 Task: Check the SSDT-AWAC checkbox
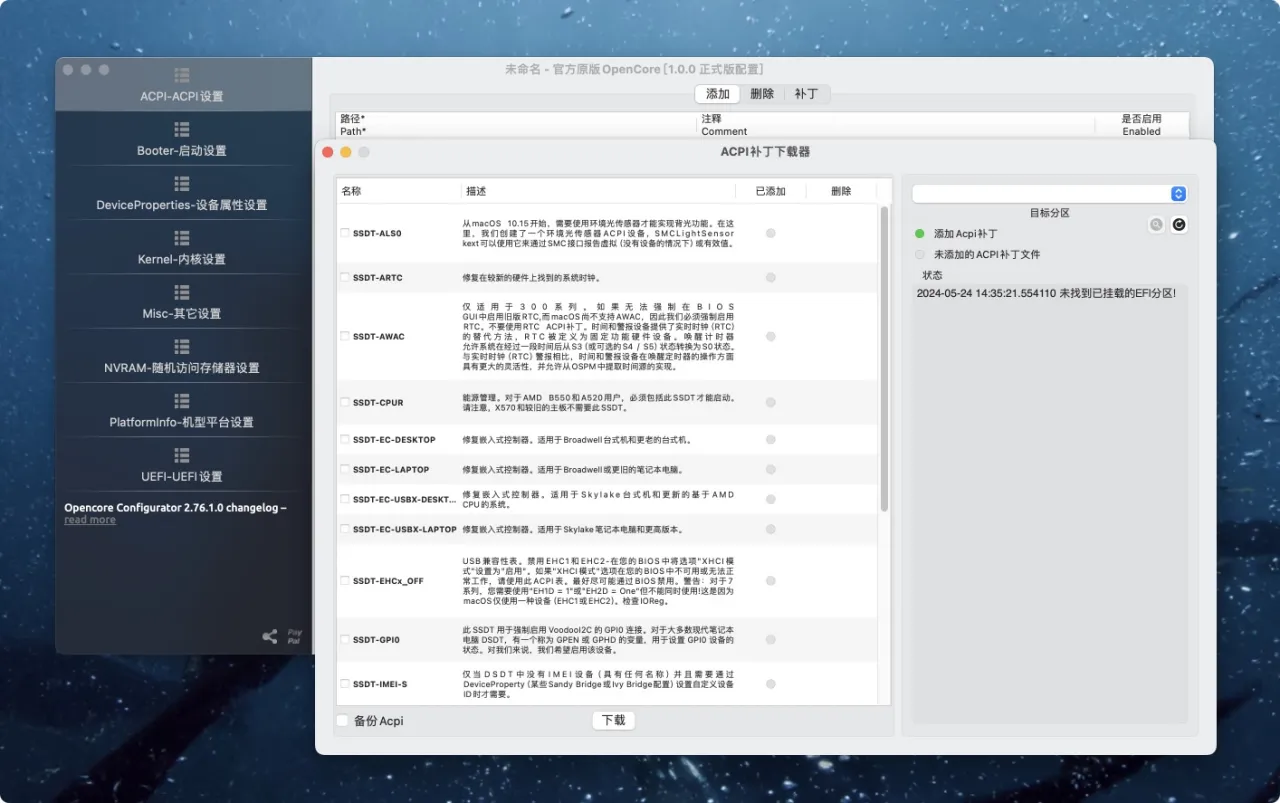(x=345, y=336)
